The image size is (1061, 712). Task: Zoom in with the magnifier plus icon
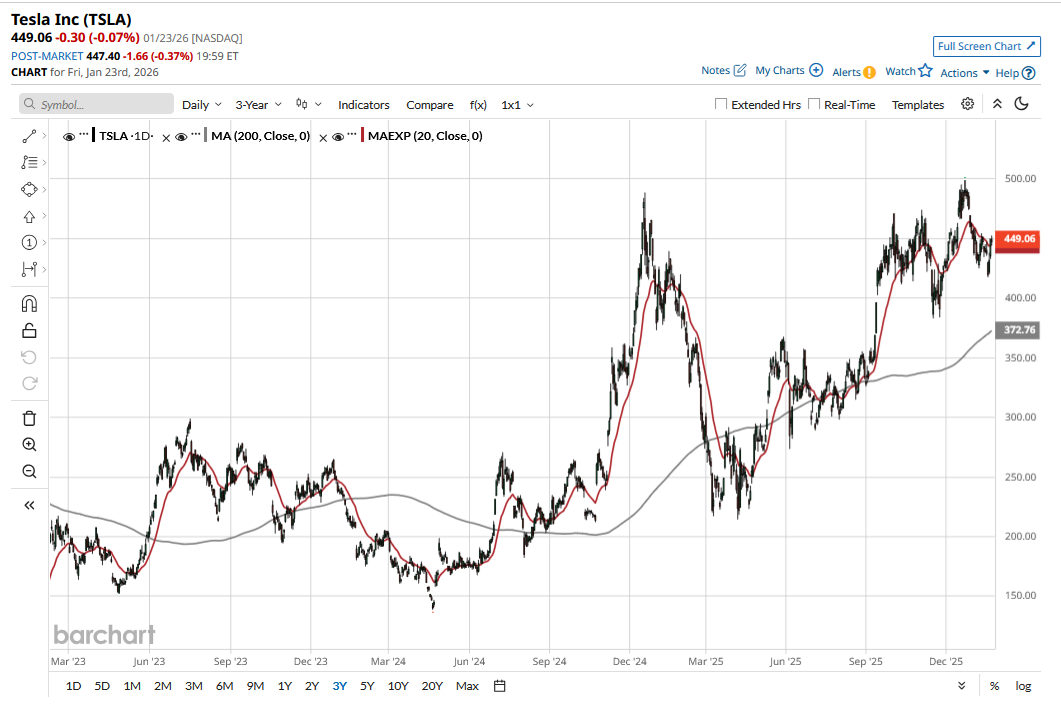[29, 445]
